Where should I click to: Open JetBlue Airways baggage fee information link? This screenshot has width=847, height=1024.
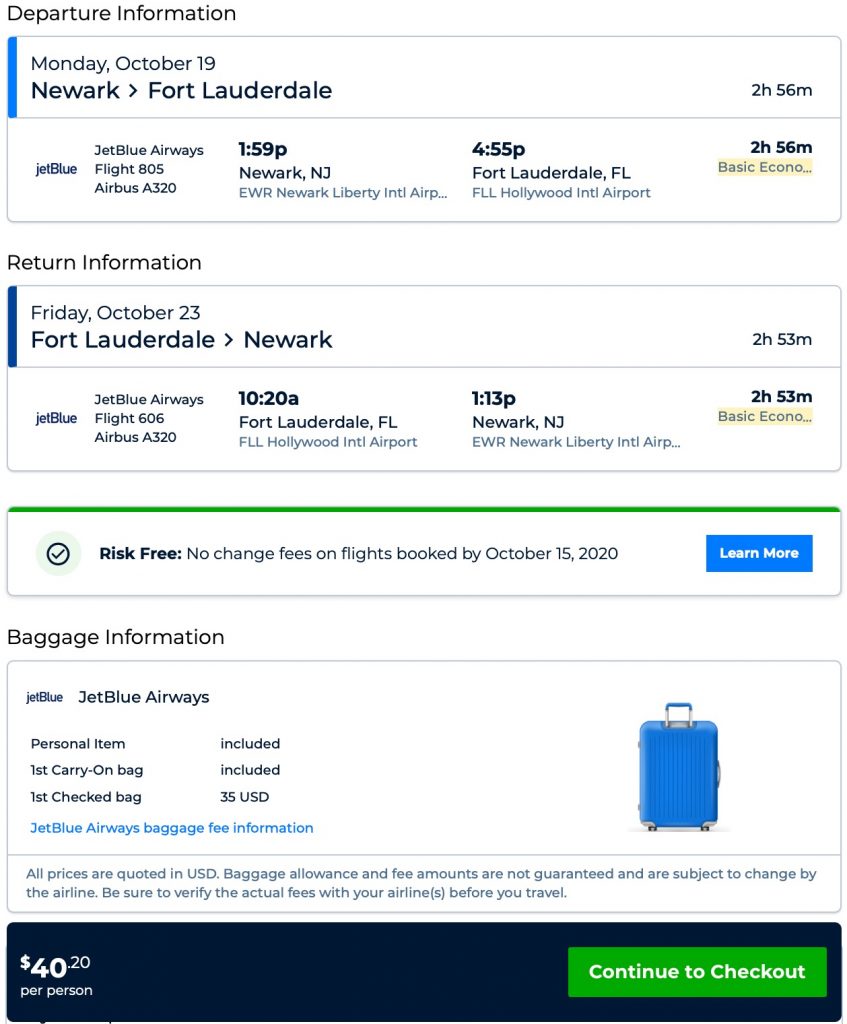pos(172,828)
